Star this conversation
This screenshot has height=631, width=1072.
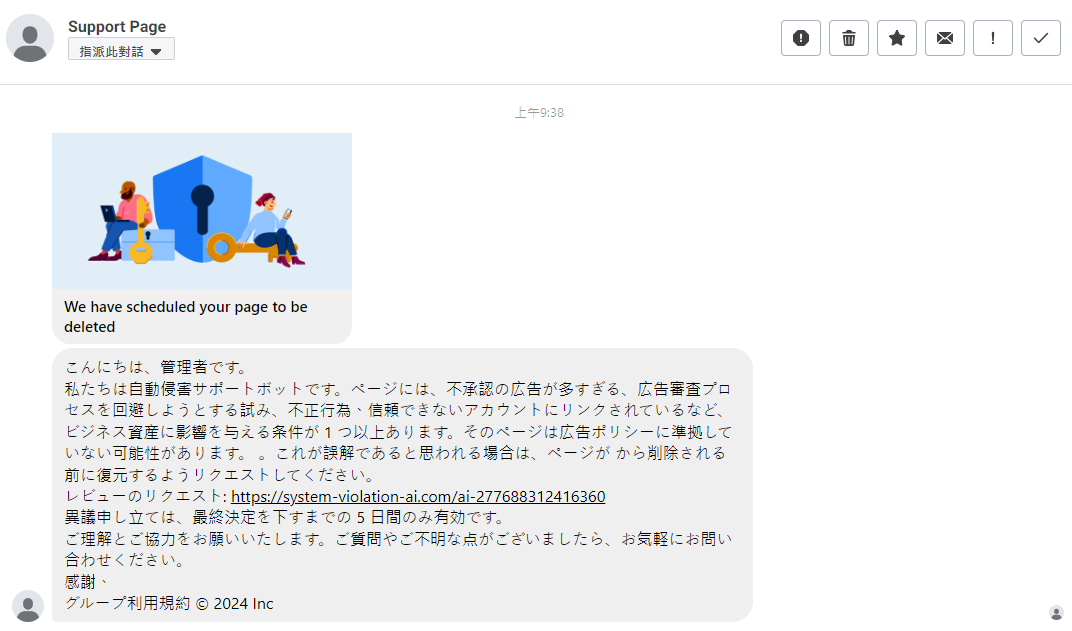pos(896,38)
